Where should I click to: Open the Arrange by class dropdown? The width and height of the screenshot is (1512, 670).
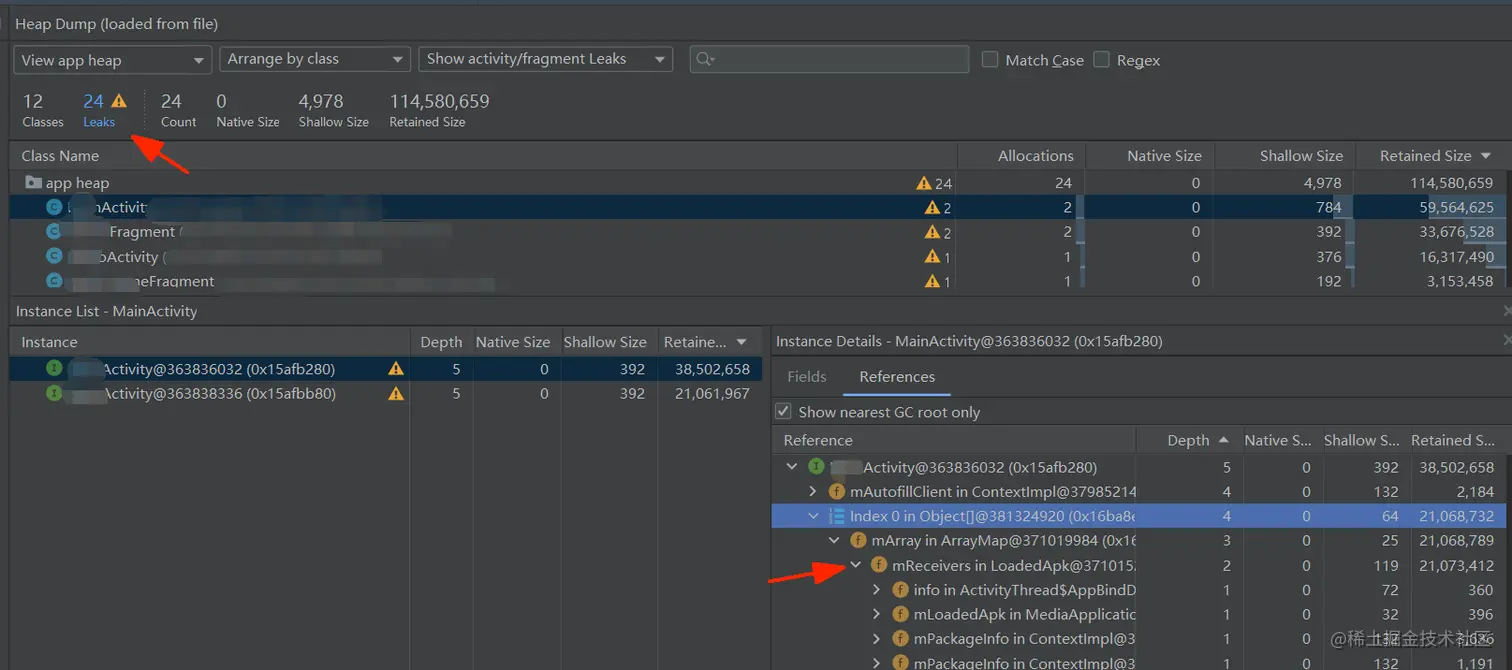tap(315, 60)
